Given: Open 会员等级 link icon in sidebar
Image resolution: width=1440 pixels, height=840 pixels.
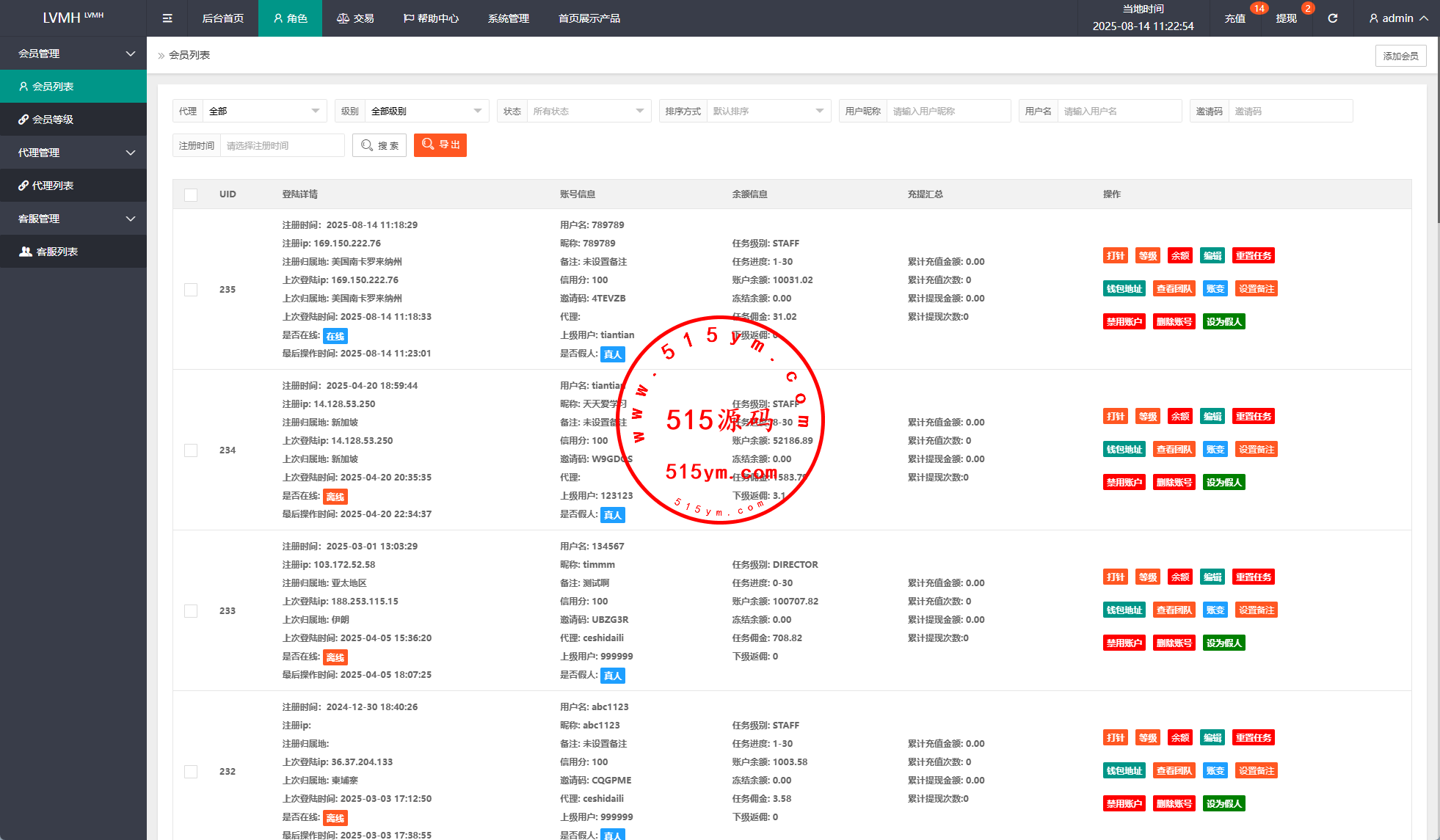Looking at the screenshot, I should coord(23,120).
